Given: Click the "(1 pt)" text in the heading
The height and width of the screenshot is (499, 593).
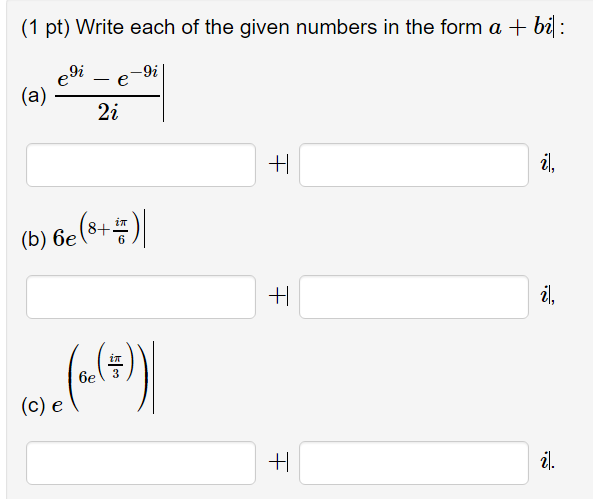Looking at the screenshot, I should pos(46,28).
